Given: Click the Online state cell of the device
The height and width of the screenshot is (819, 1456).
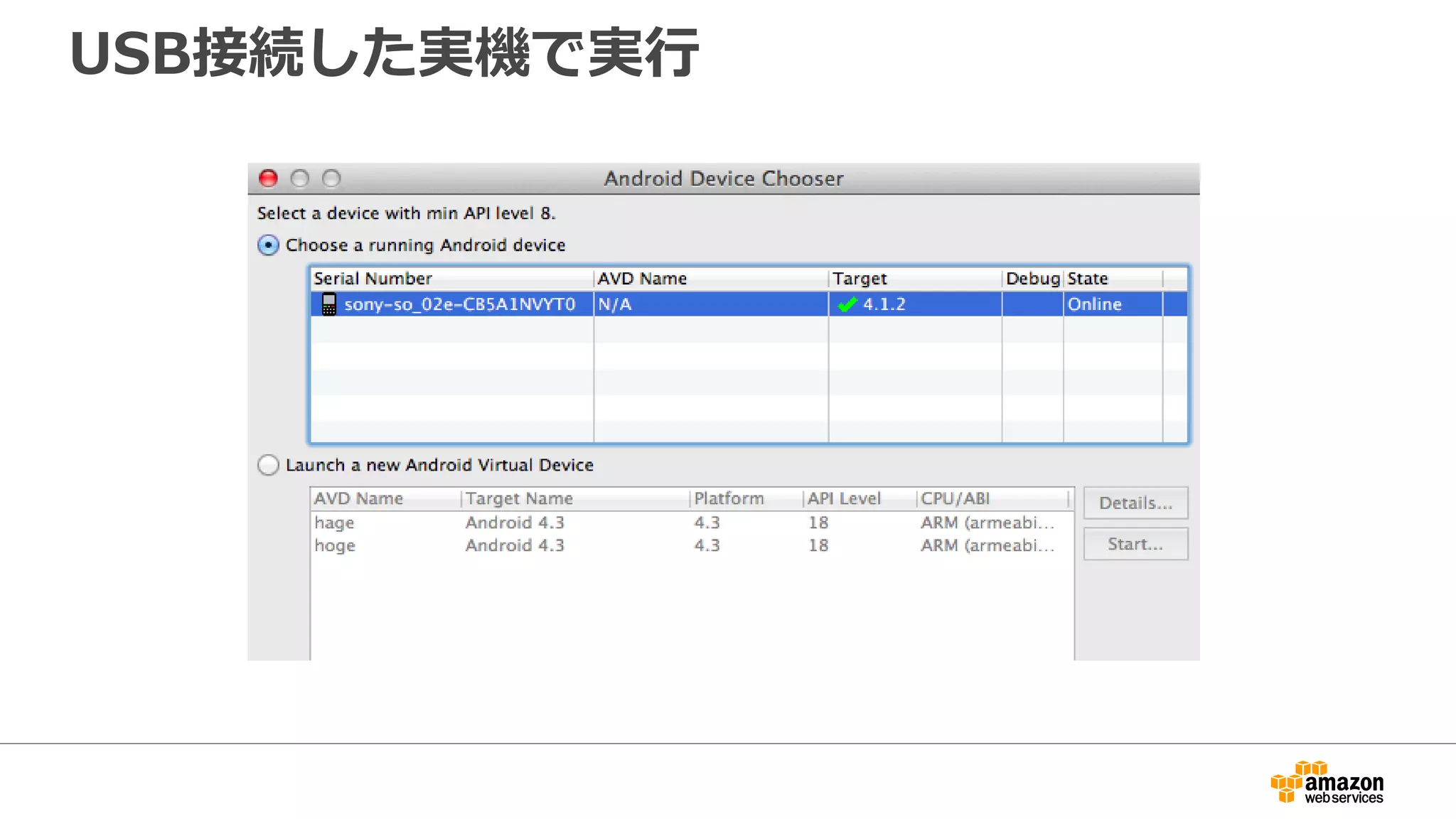Looking at the screenshot, I should coord(1094,305).
